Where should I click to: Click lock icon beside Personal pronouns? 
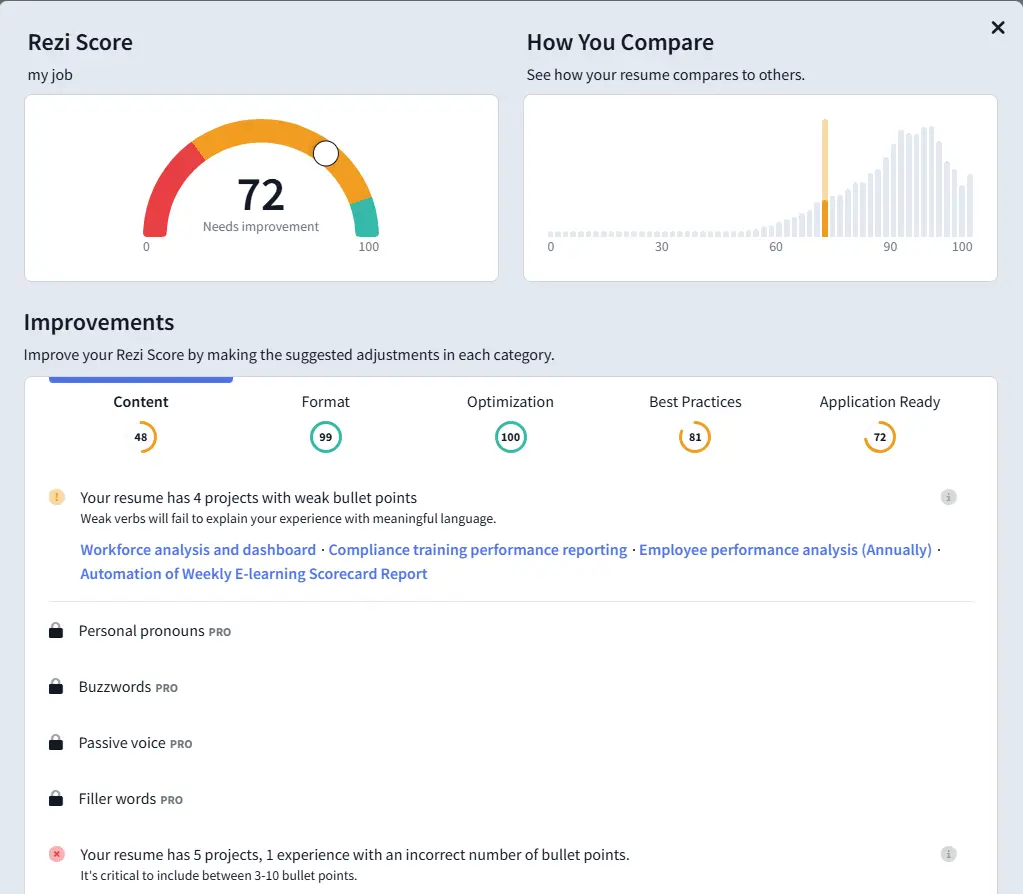[x=56, y=630]
